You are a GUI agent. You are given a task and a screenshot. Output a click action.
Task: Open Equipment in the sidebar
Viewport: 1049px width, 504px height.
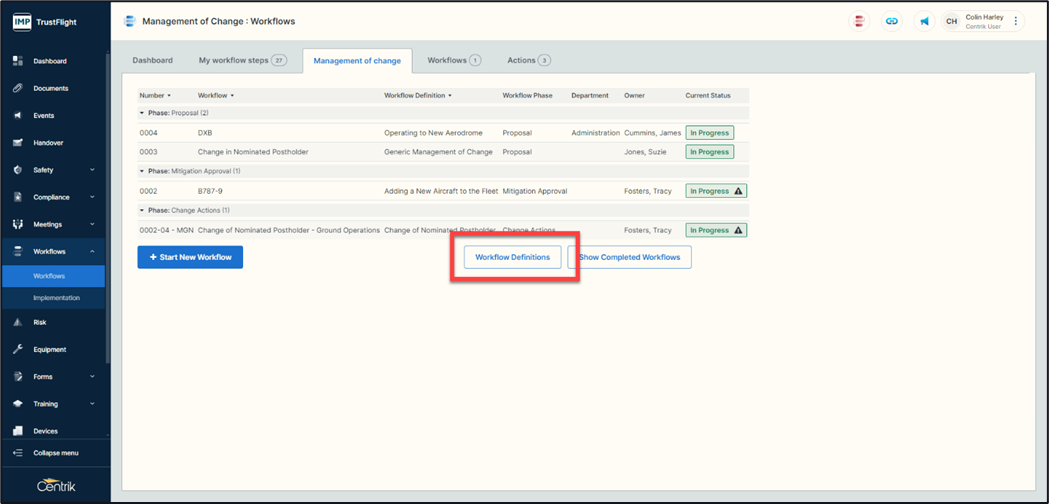pos(49,349)
